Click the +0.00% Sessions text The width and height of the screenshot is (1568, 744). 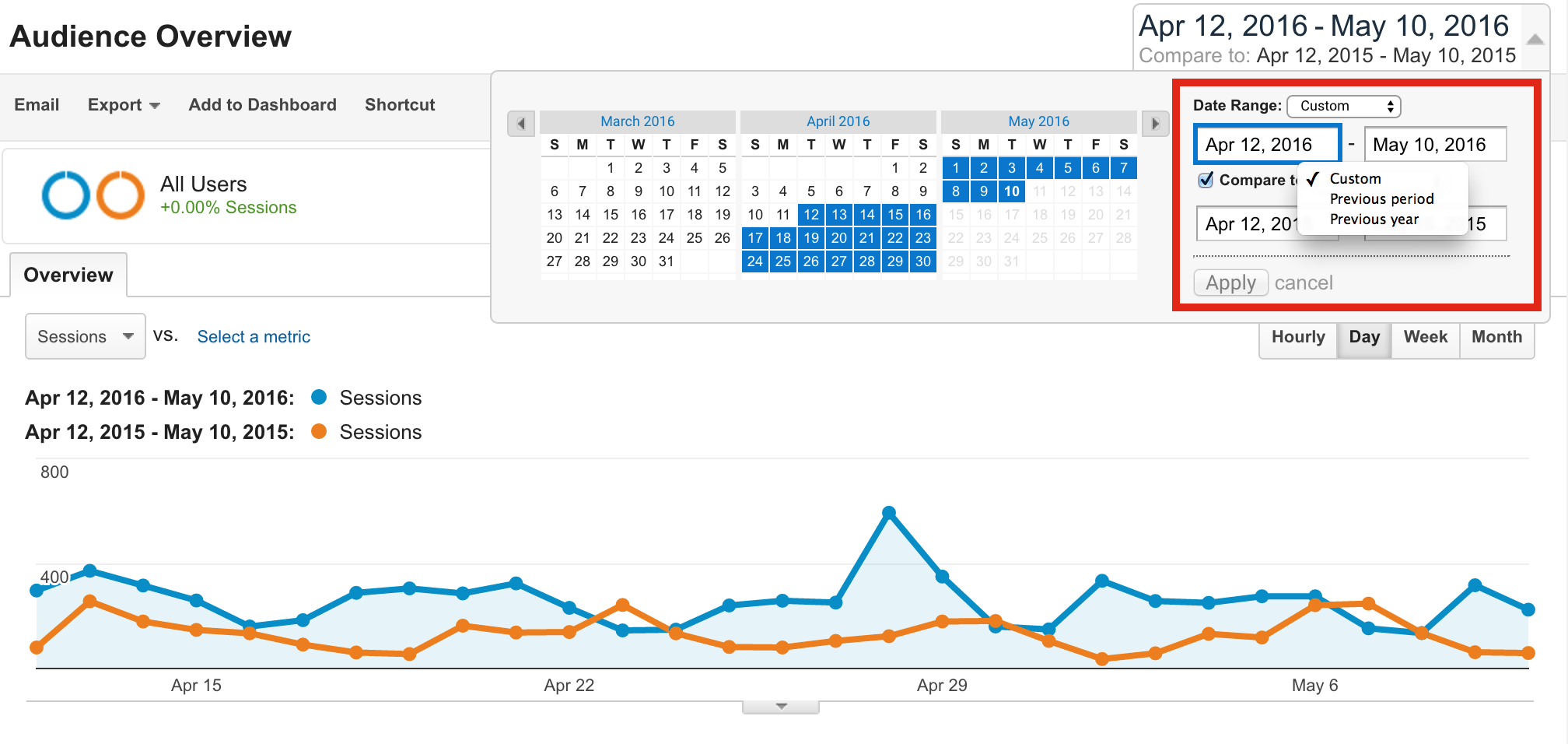(229, 208)
